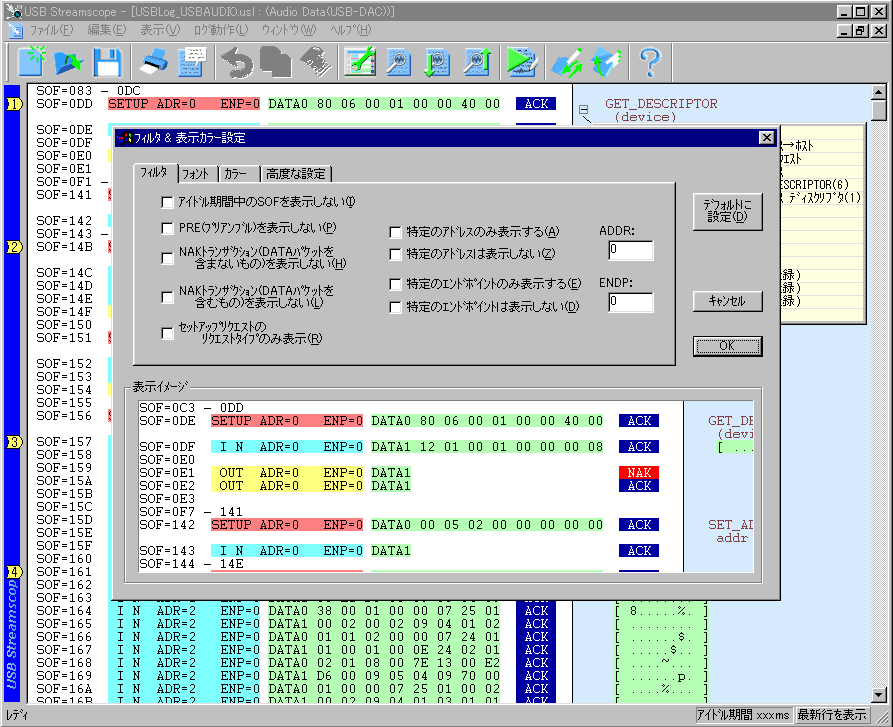Viewport: 893px width, 727px height.
Task: Close the フィルタ & 表示カラー設定 dialog
Action: click(767, 138)
